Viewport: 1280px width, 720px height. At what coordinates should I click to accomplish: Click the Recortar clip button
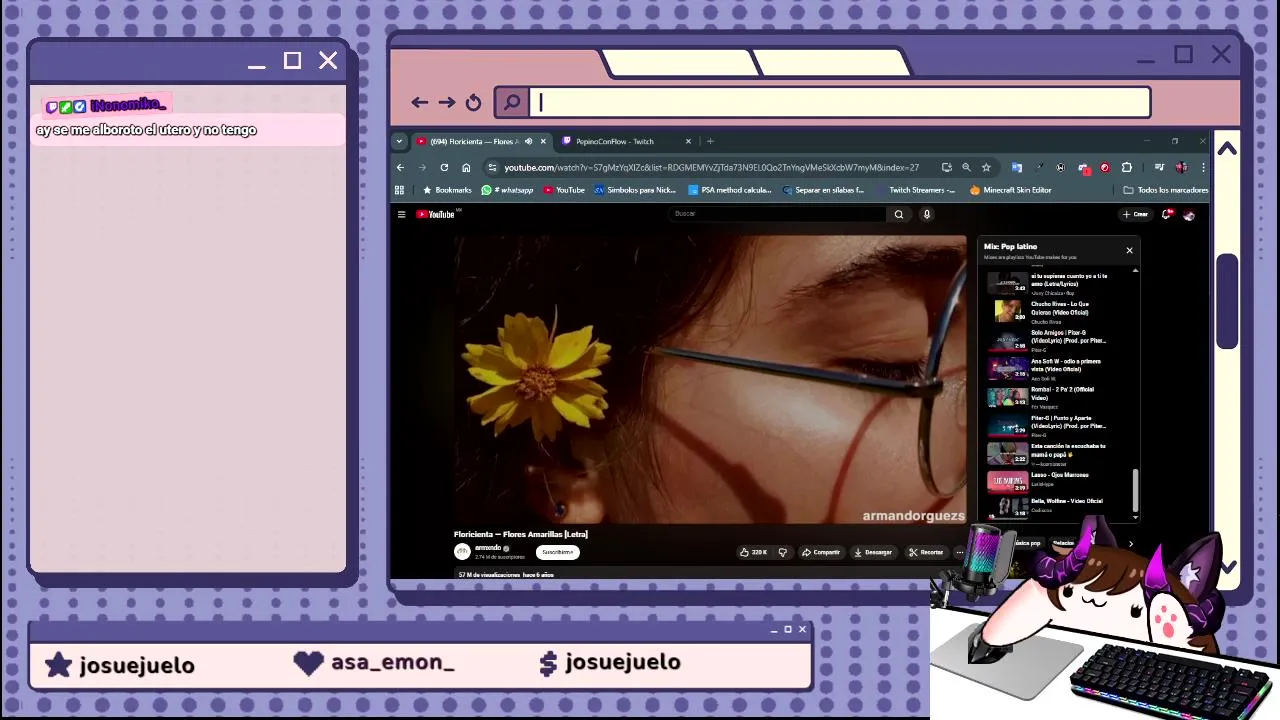click(x=926, y=552)
